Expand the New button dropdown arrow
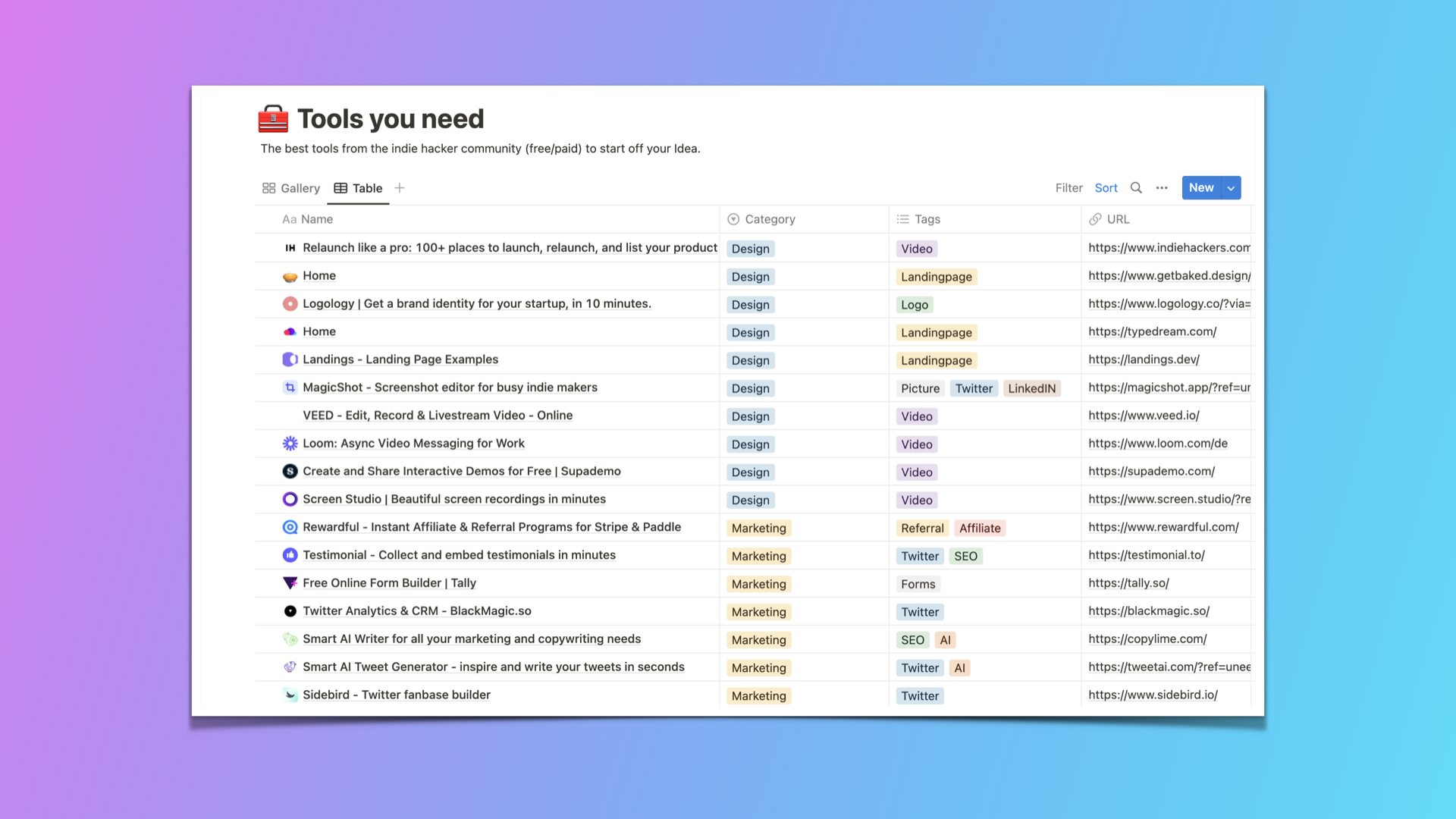This screenshot has width=1456, height=819. tap(1231, 188)
